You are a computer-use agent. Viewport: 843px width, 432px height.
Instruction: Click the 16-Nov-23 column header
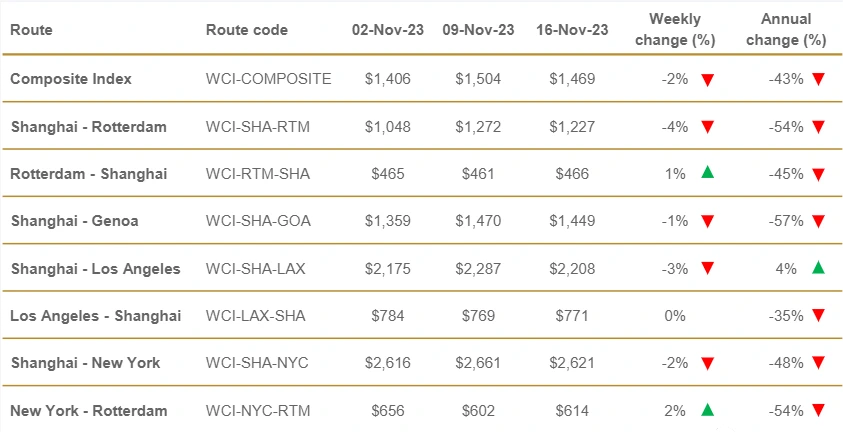[x=572, y=30]
